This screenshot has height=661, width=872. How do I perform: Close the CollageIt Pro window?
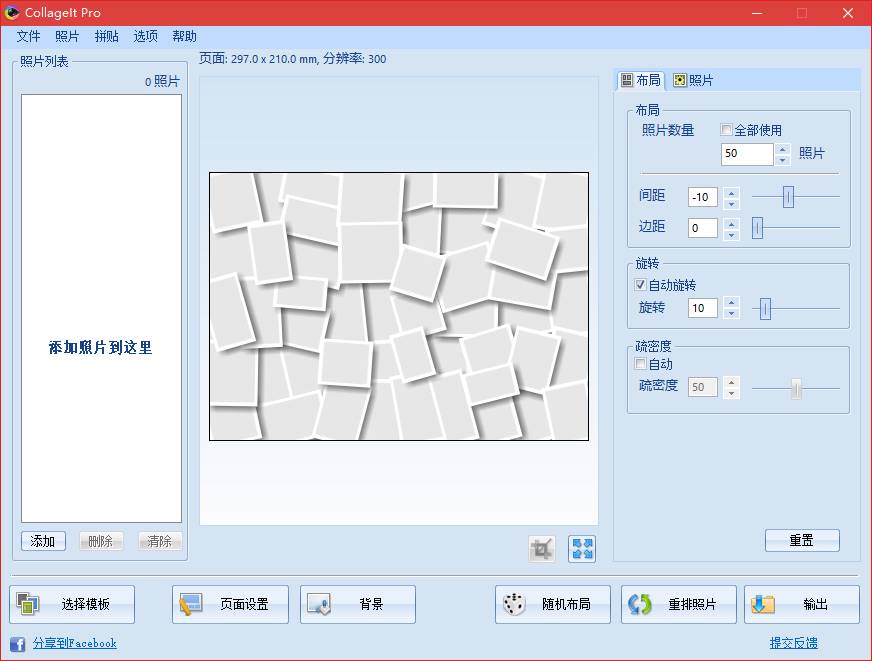tap(848, 13)
